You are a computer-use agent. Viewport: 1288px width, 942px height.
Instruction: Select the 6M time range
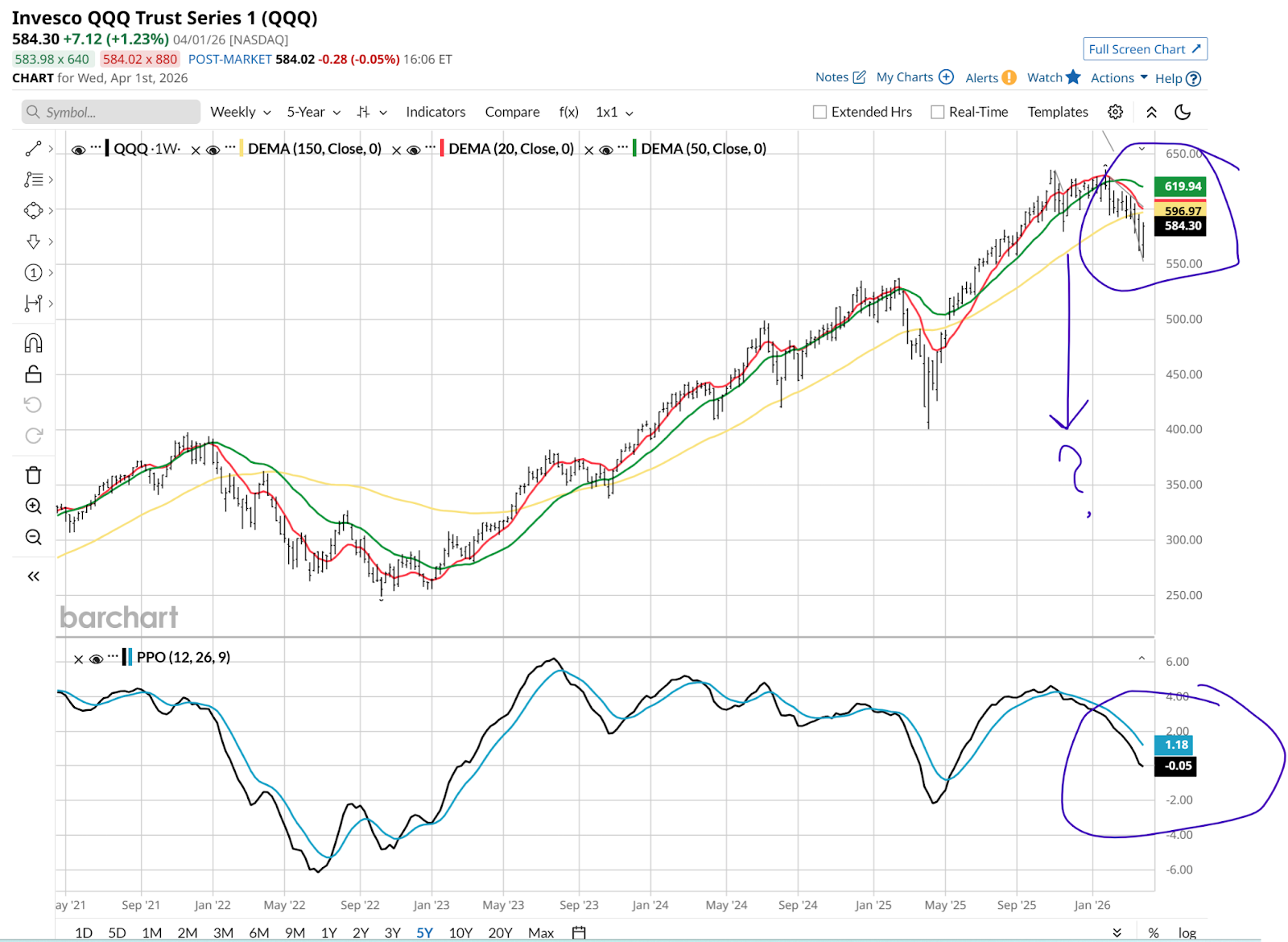(259, 932)
